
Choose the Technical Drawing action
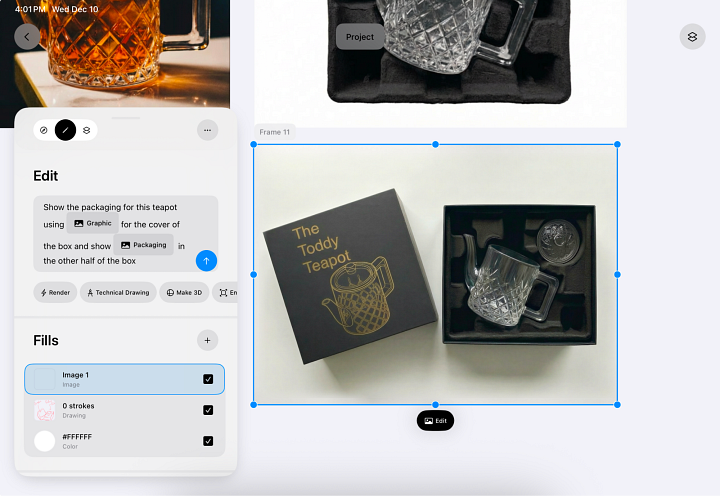[118, 293]
